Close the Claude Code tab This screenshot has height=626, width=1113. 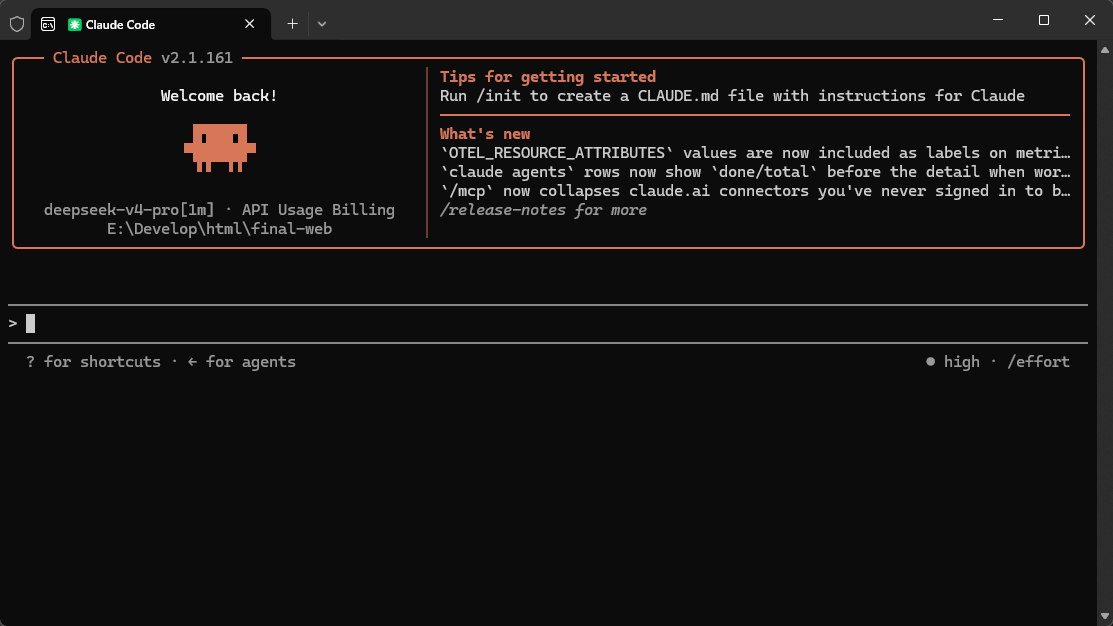pos(249,24)
